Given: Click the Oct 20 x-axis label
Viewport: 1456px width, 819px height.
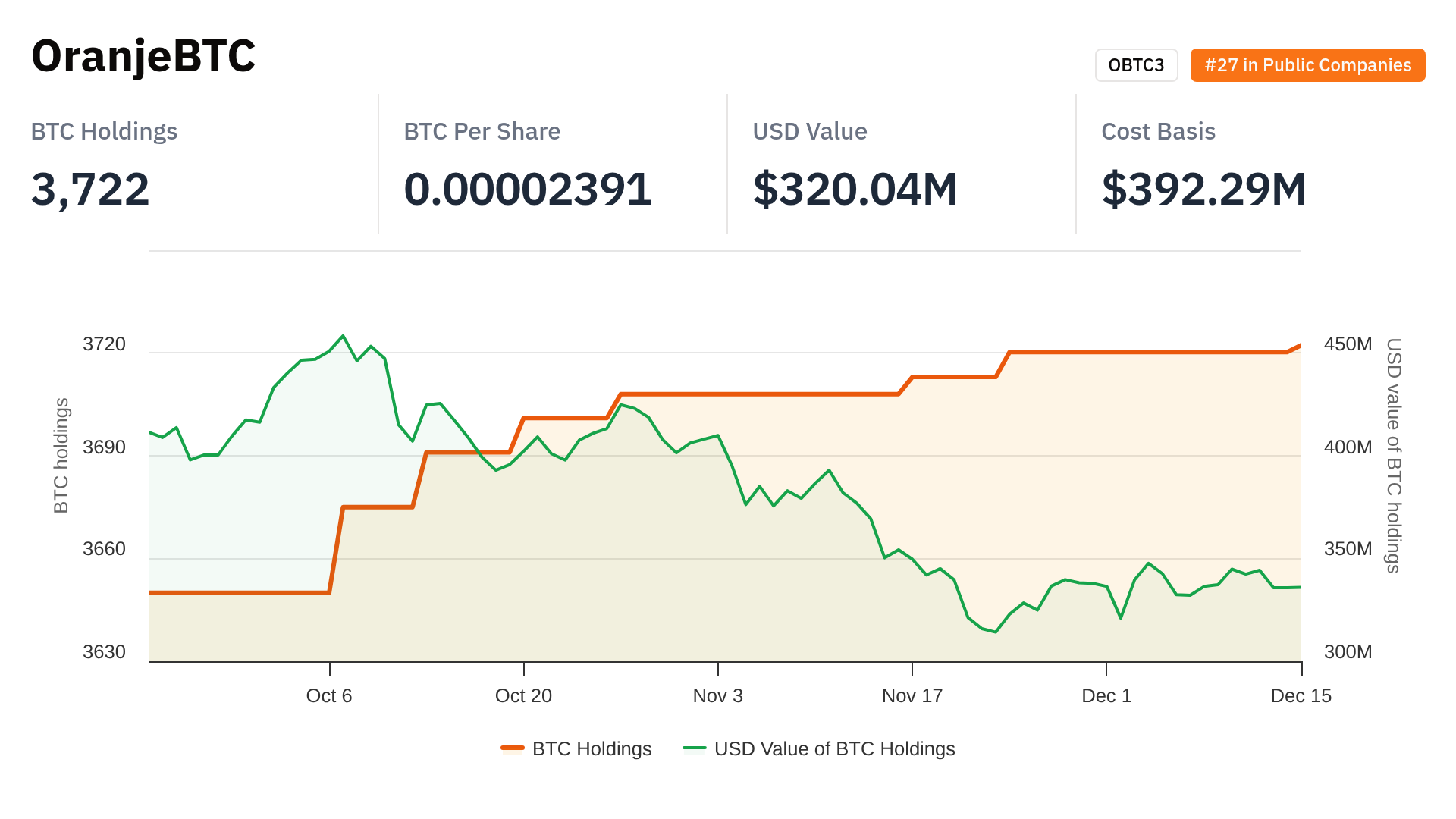Looking at the screenshot, I should point(523,696).
